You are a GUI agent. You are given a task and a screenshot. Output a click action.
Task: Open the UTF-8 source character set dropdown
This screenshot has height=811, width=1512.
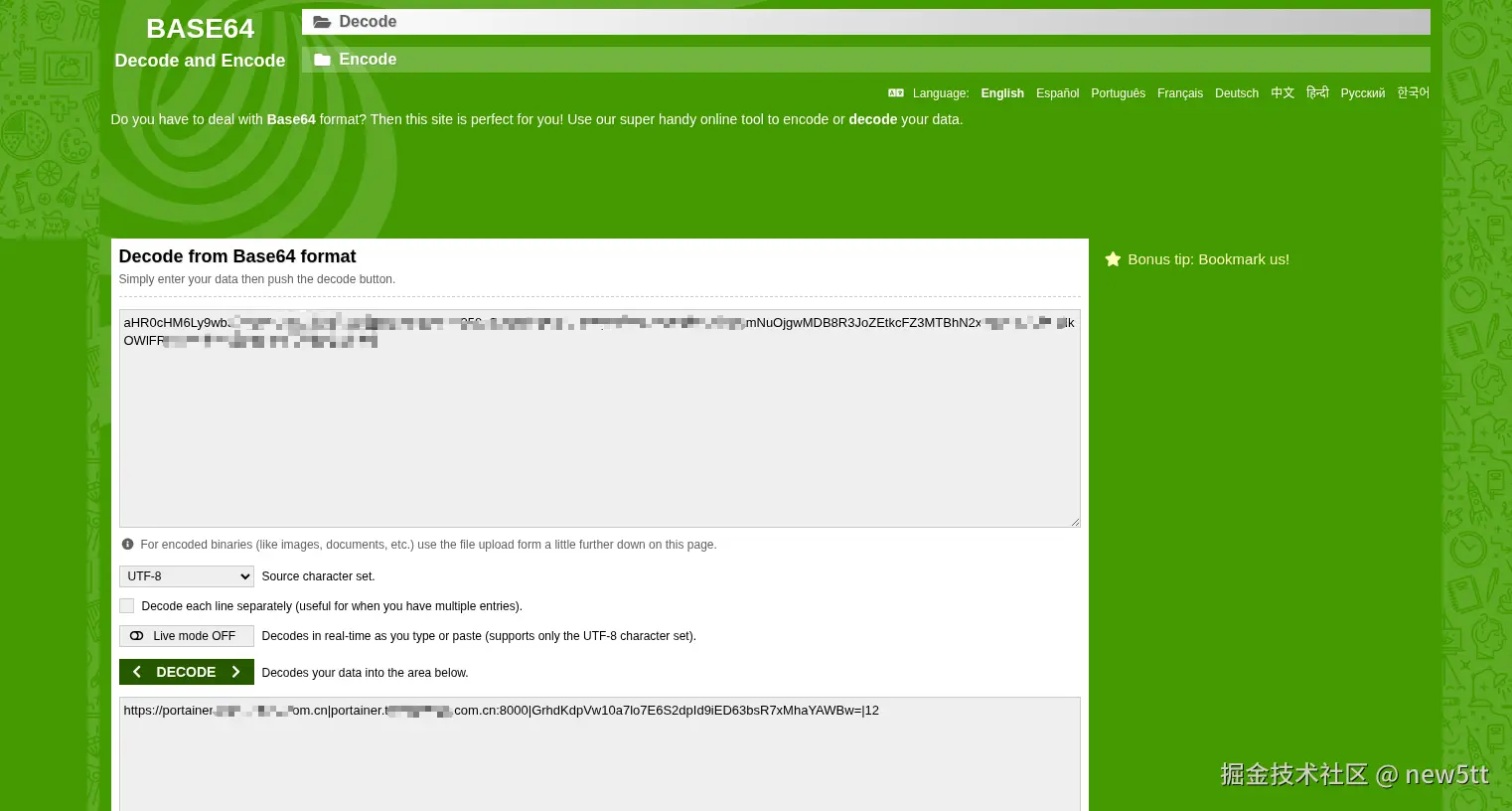[x=187, y=576]
